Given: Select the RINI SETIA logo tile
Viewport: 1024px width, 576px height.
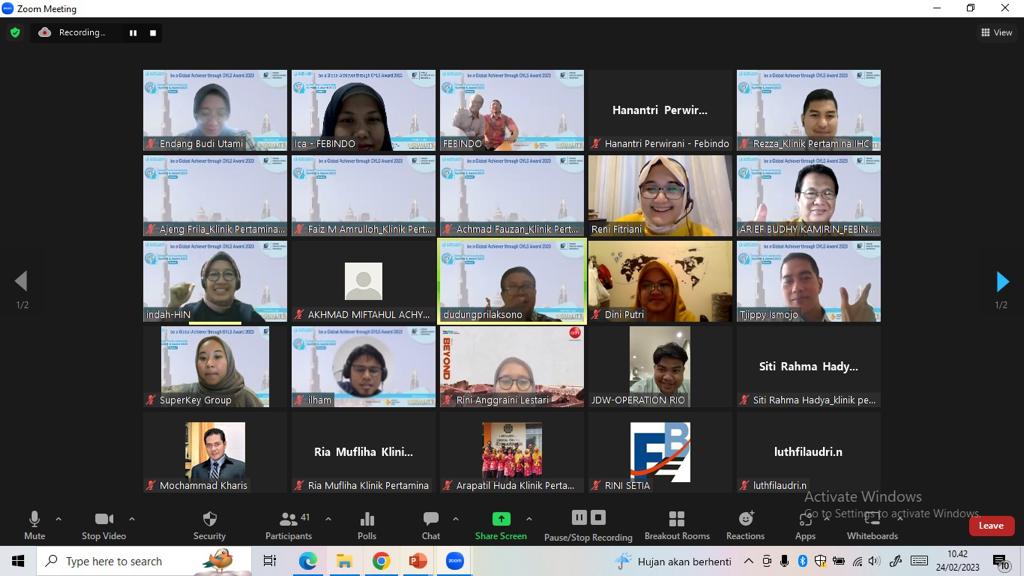Looking at the screenshot, I should coord(660,453).
